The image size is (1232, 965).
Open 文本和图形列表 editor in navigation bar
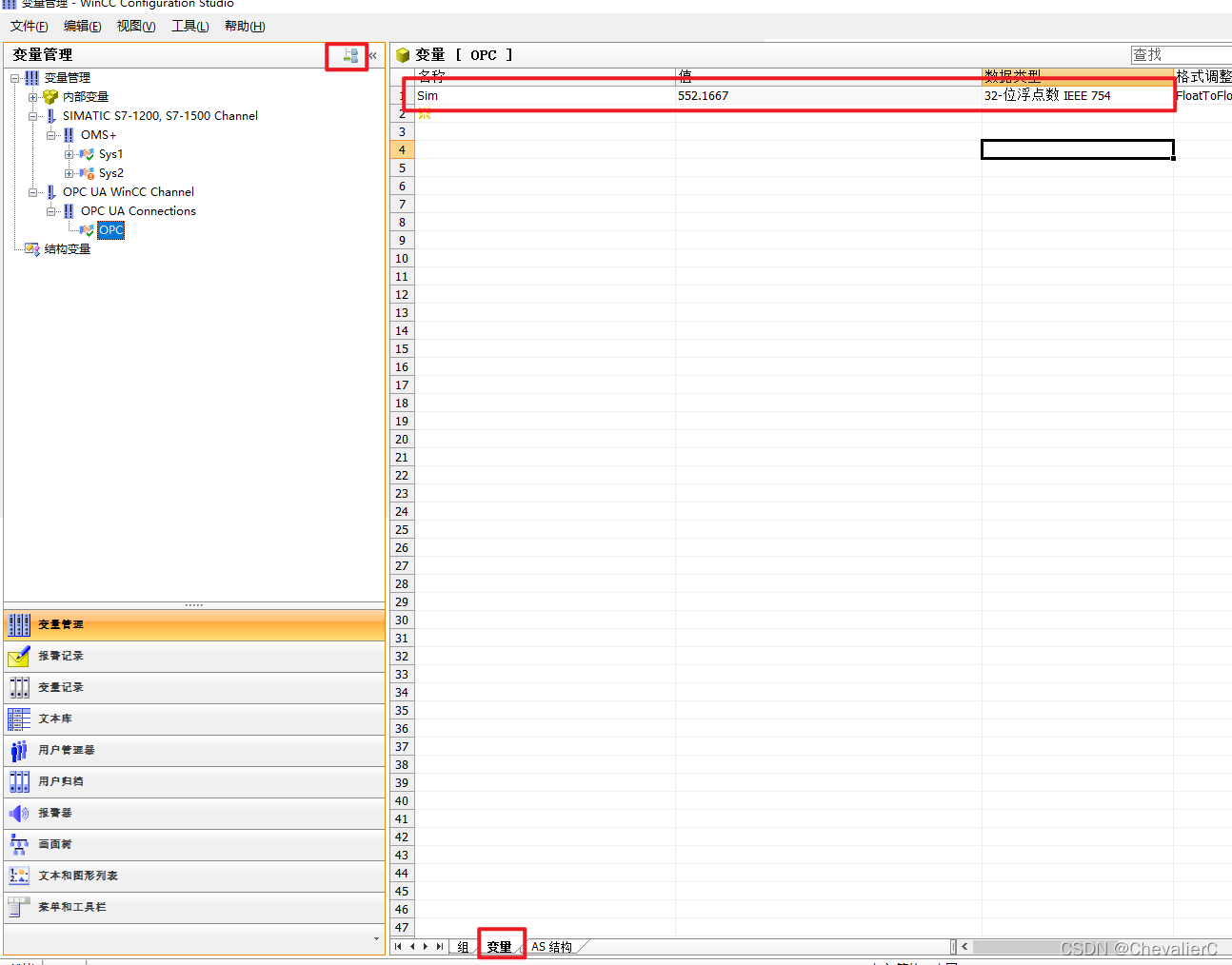(194, 876)
